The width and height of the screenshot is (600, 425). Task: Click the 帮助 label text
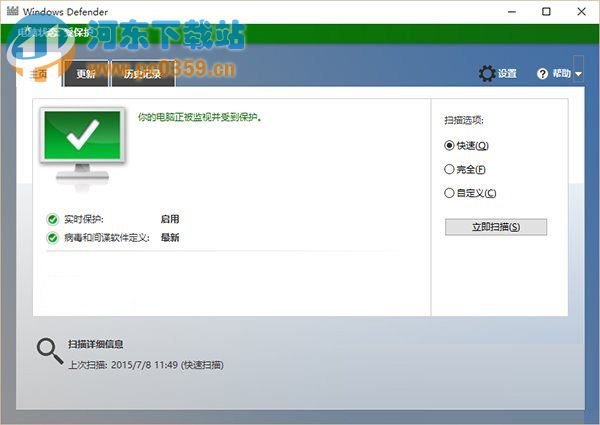pos(561,73)
